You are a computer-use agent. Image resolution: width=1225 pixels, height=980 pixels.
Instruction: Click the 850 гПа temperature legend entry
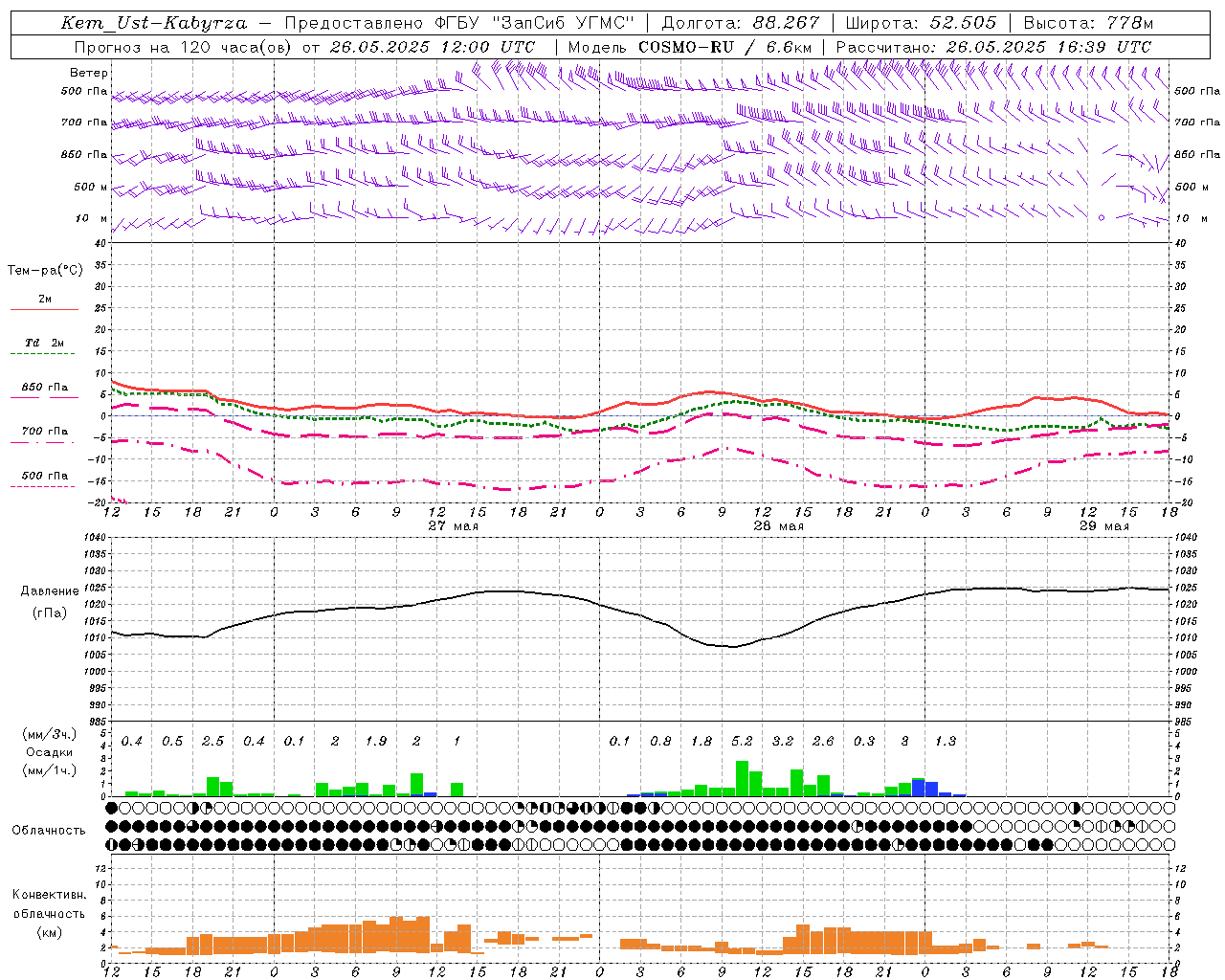tap(44, 388)
